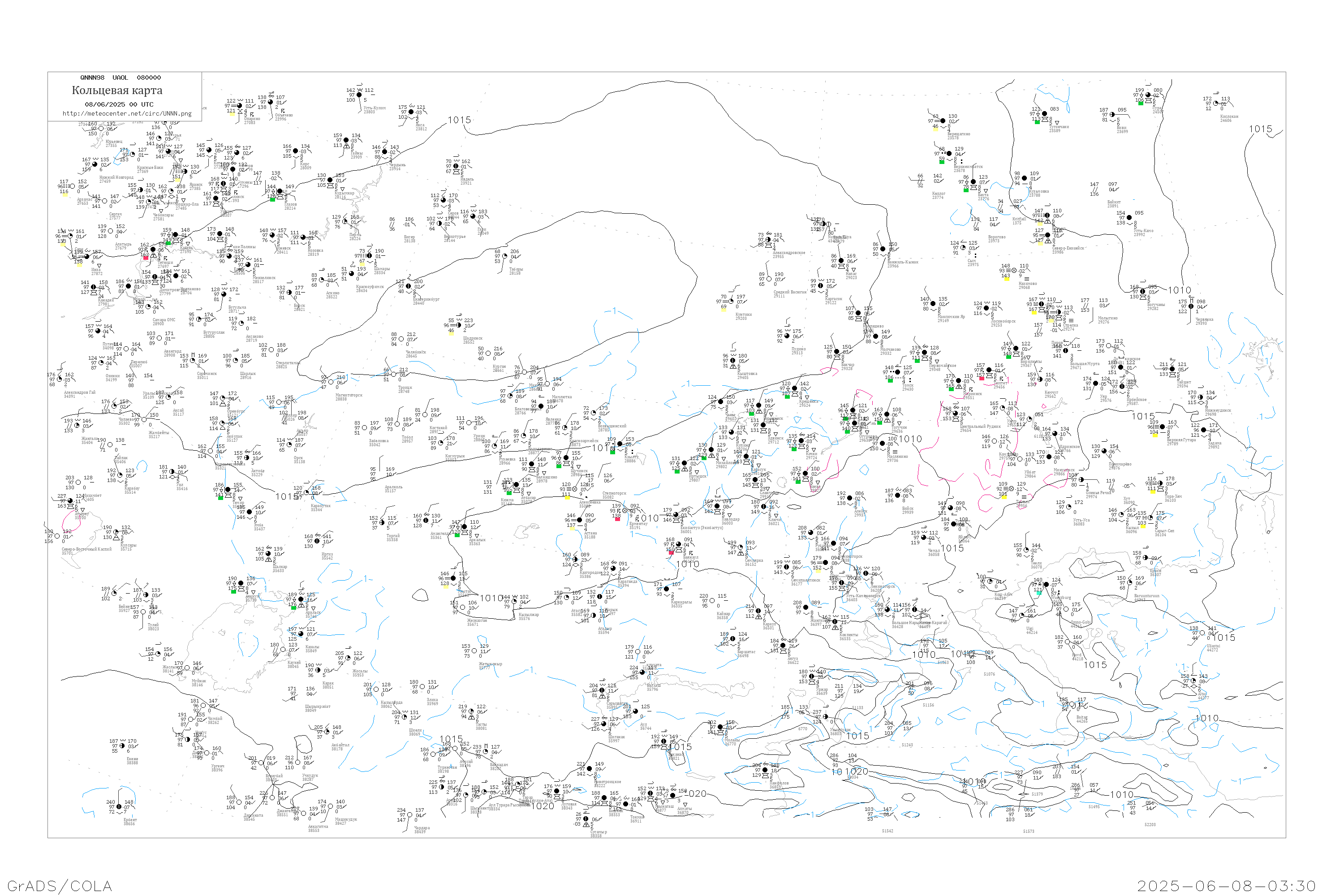Viewport: 1344px width, 896px height.
Task: Click the Астана station circle marker
Action: pyautogui.click(x=580, y=520)
